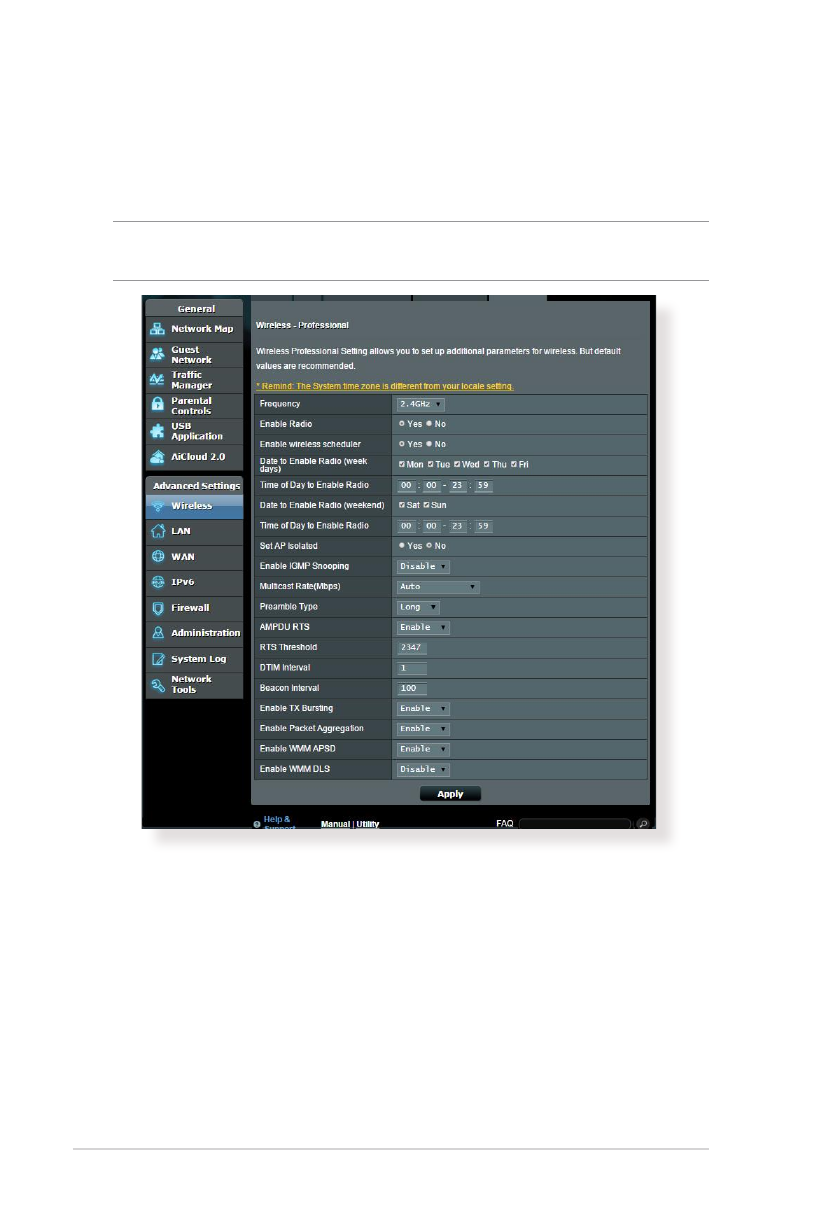The height and width of the screenshot is (1230, 828).
Task: Expand the Multicast Rate dropdown
Action: [x=438, y=587]
